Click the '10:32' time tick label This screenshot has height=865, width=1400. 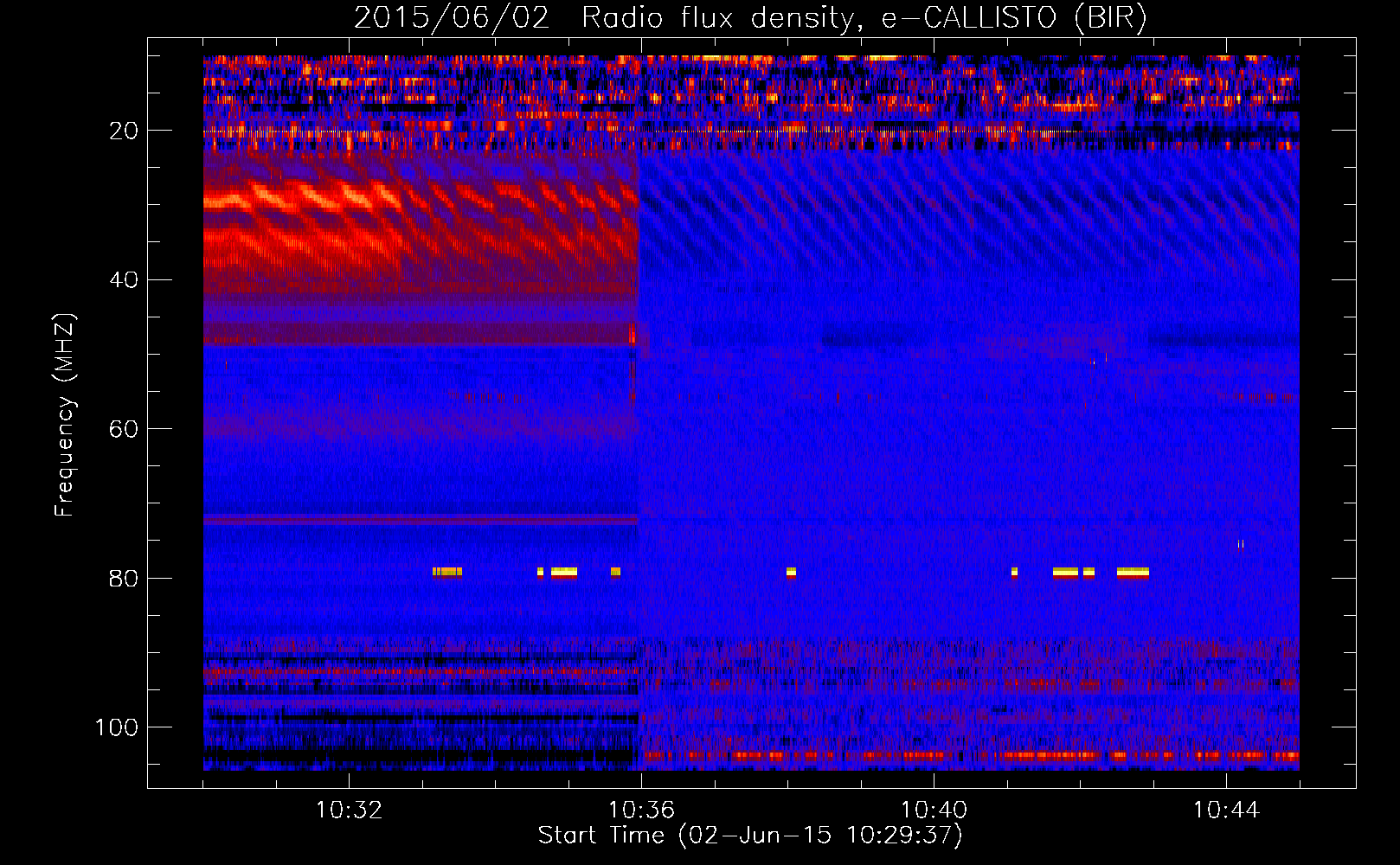coord(349,811)
